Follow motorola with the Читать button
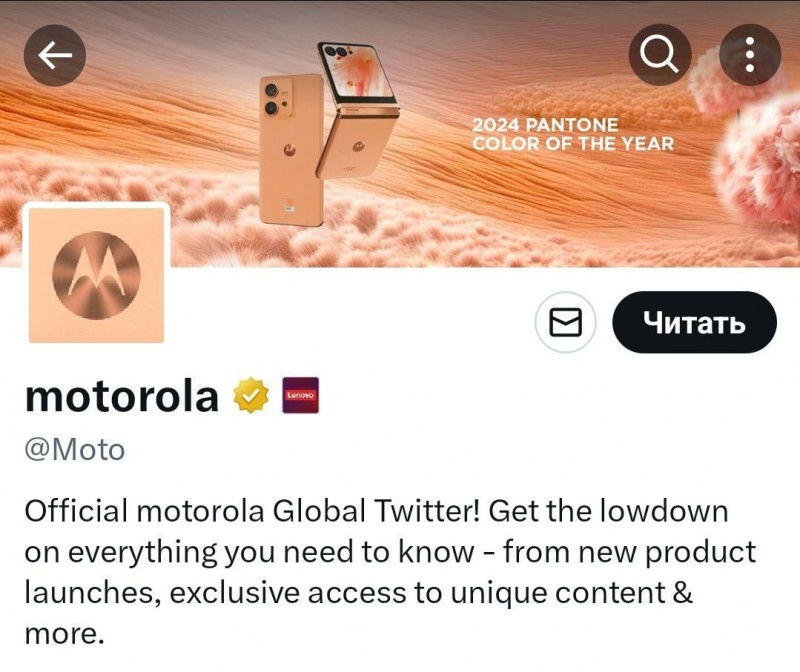Image resolution: width=800 pixels, height=672 pixels. click(694, 322)
